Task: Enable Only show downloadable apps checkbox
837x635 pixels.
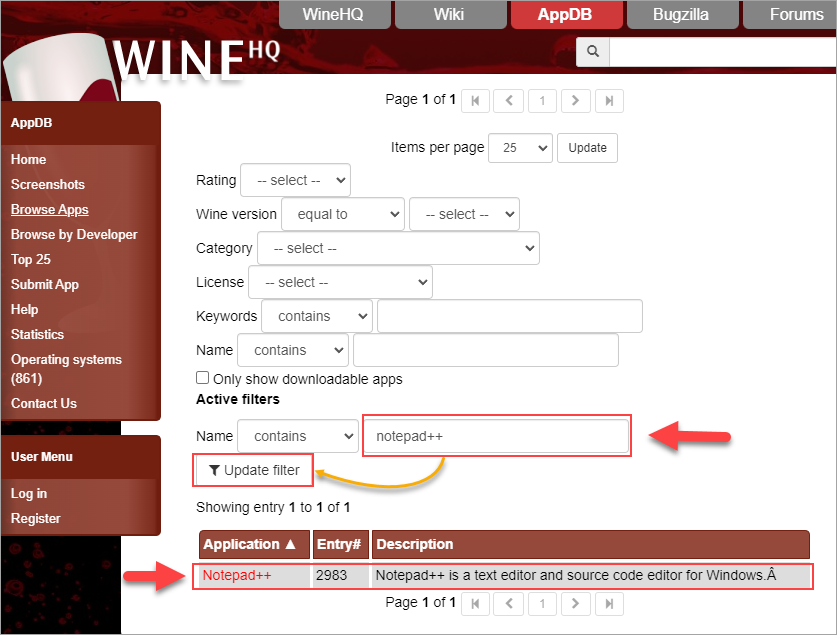Action: coord(202,378)
